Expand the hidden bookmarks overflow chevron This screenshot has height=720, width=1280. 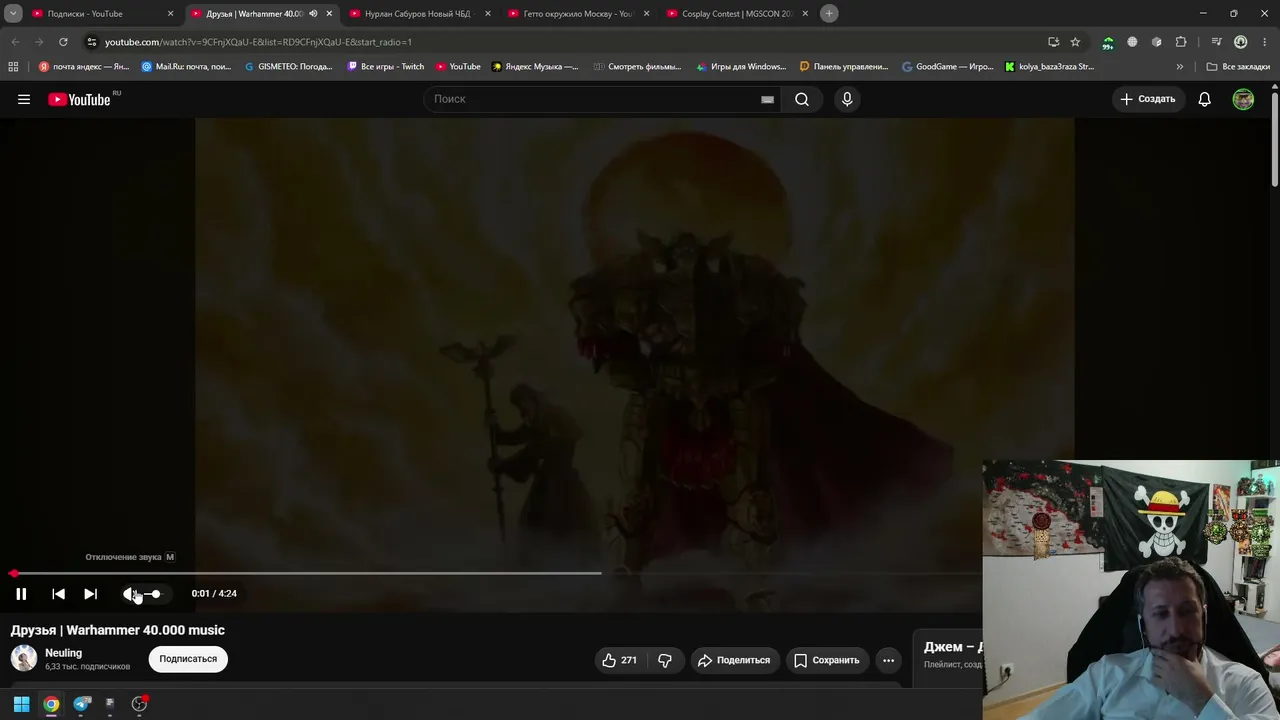[x=1180, y=67]
